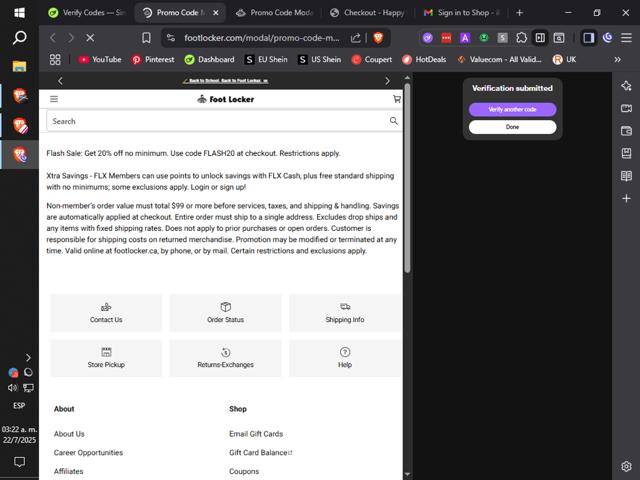Open the US Shein bookmark
The height and width of the screenshot is (480, 640).
click(x=320, y=60)
